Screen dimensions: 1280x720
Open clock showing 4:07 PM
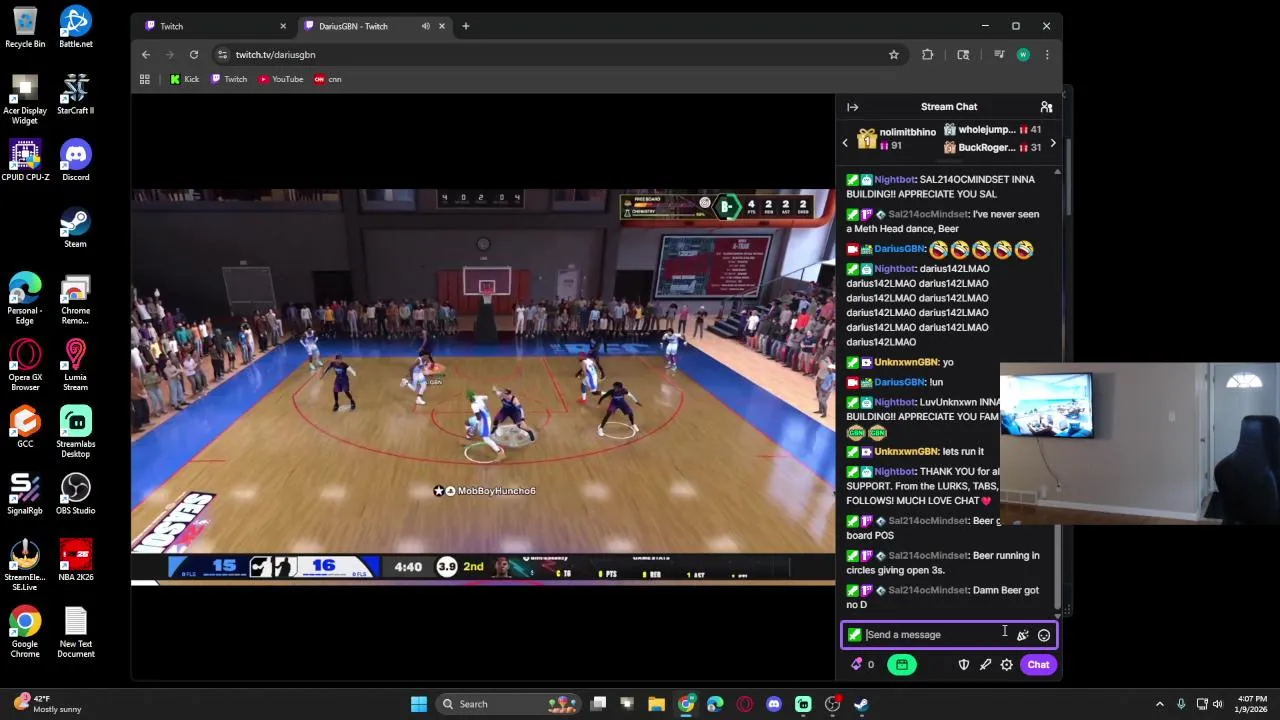1252,704
